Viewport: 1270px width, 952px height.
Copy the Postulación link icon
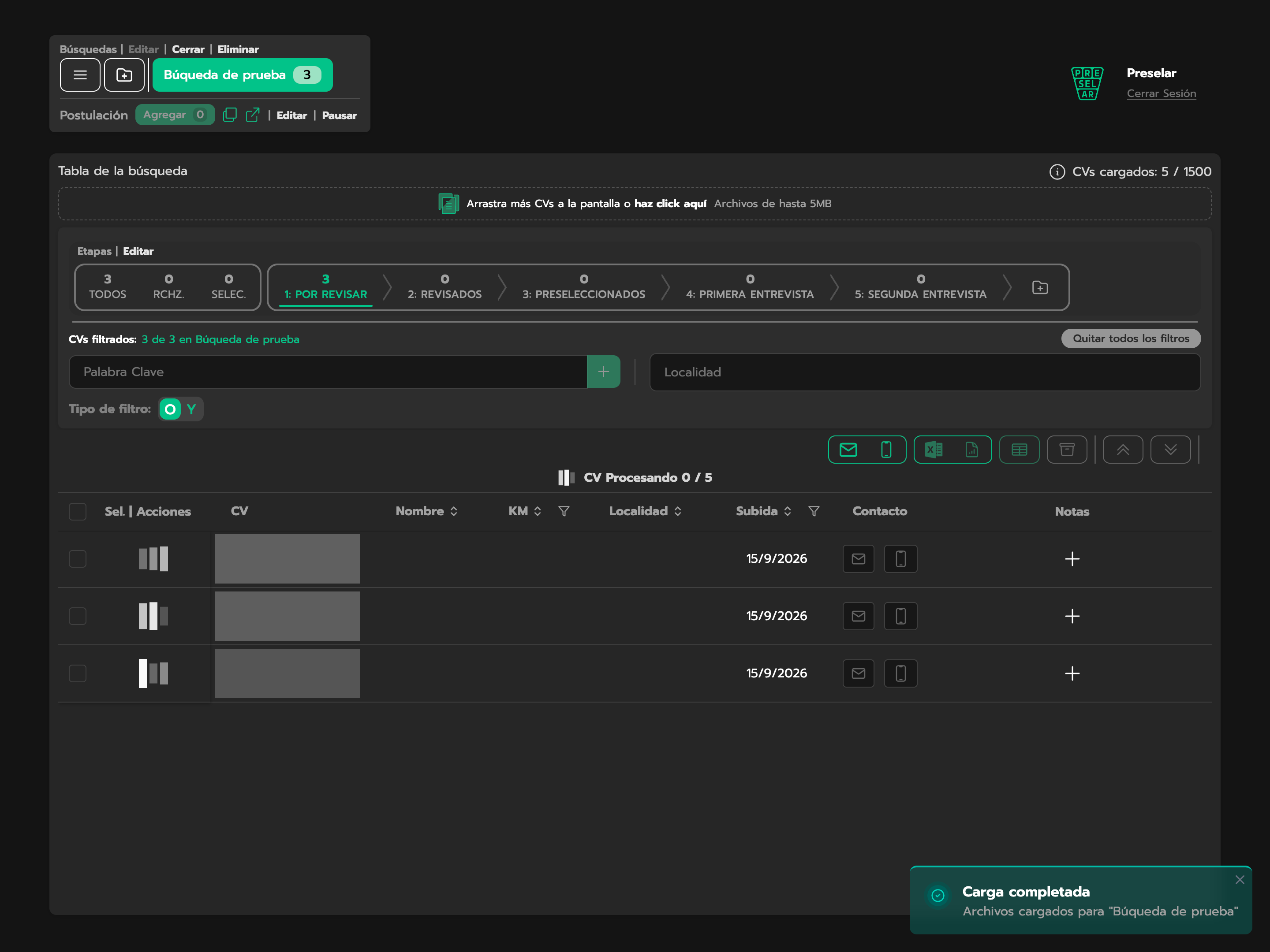point(230,115)
